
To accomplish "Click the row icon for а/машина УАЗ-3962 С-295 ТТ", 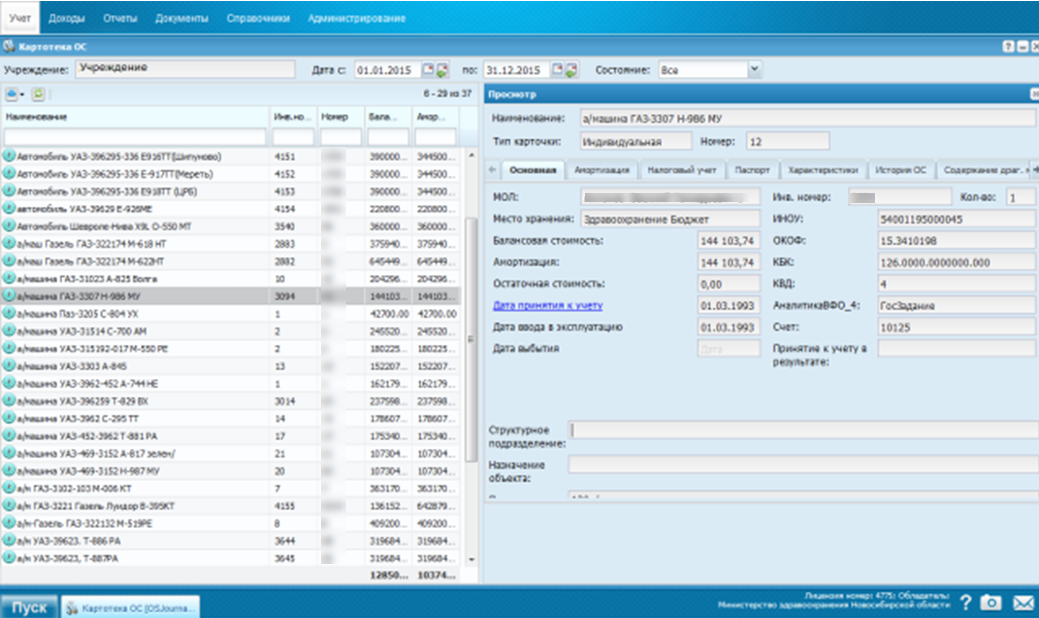I will [x=9, y=419].
